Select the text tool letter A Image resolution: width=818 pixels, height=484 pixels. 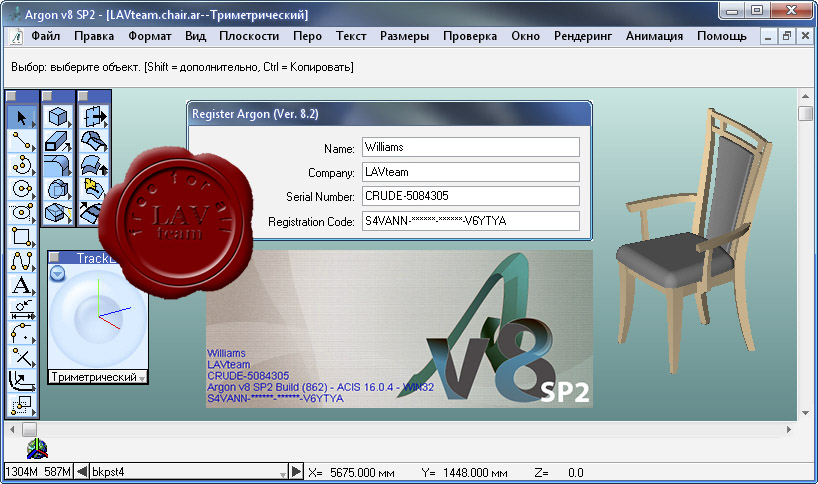pyautogui.click(x=22, y=285)
